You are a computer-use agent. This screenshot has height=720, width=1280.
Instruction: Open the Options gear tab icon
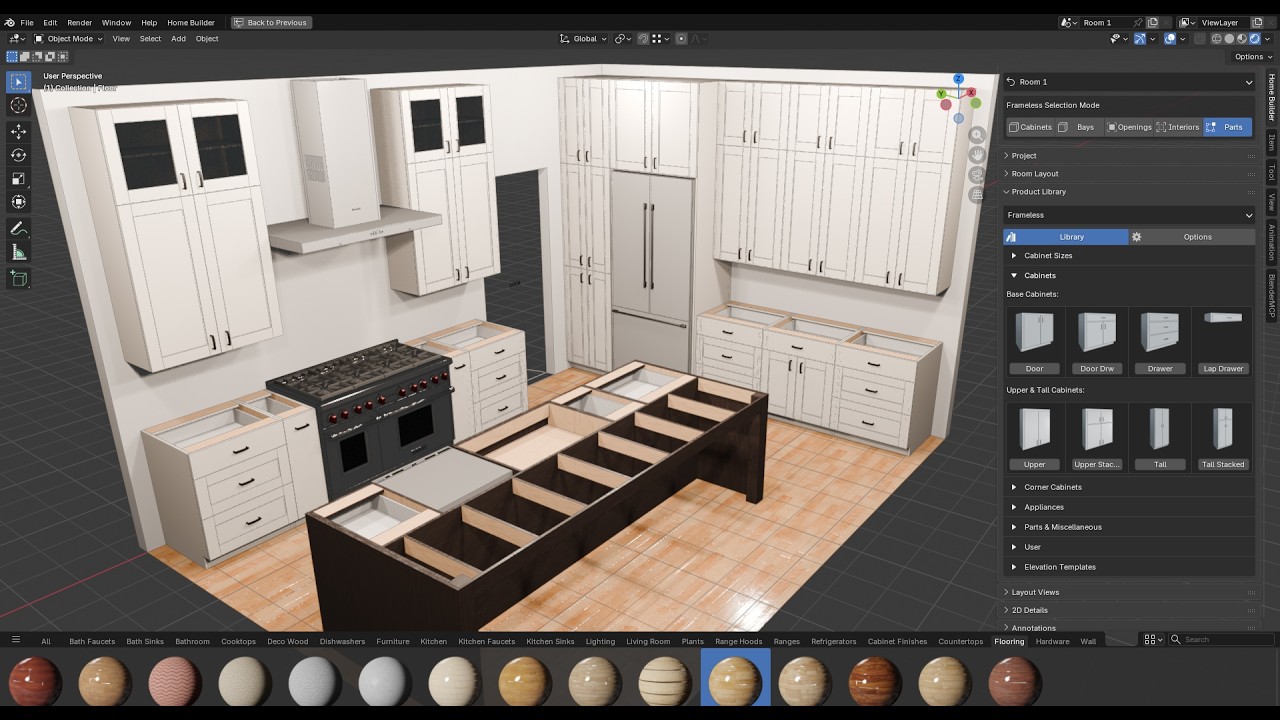click(x=1136, y=237)
